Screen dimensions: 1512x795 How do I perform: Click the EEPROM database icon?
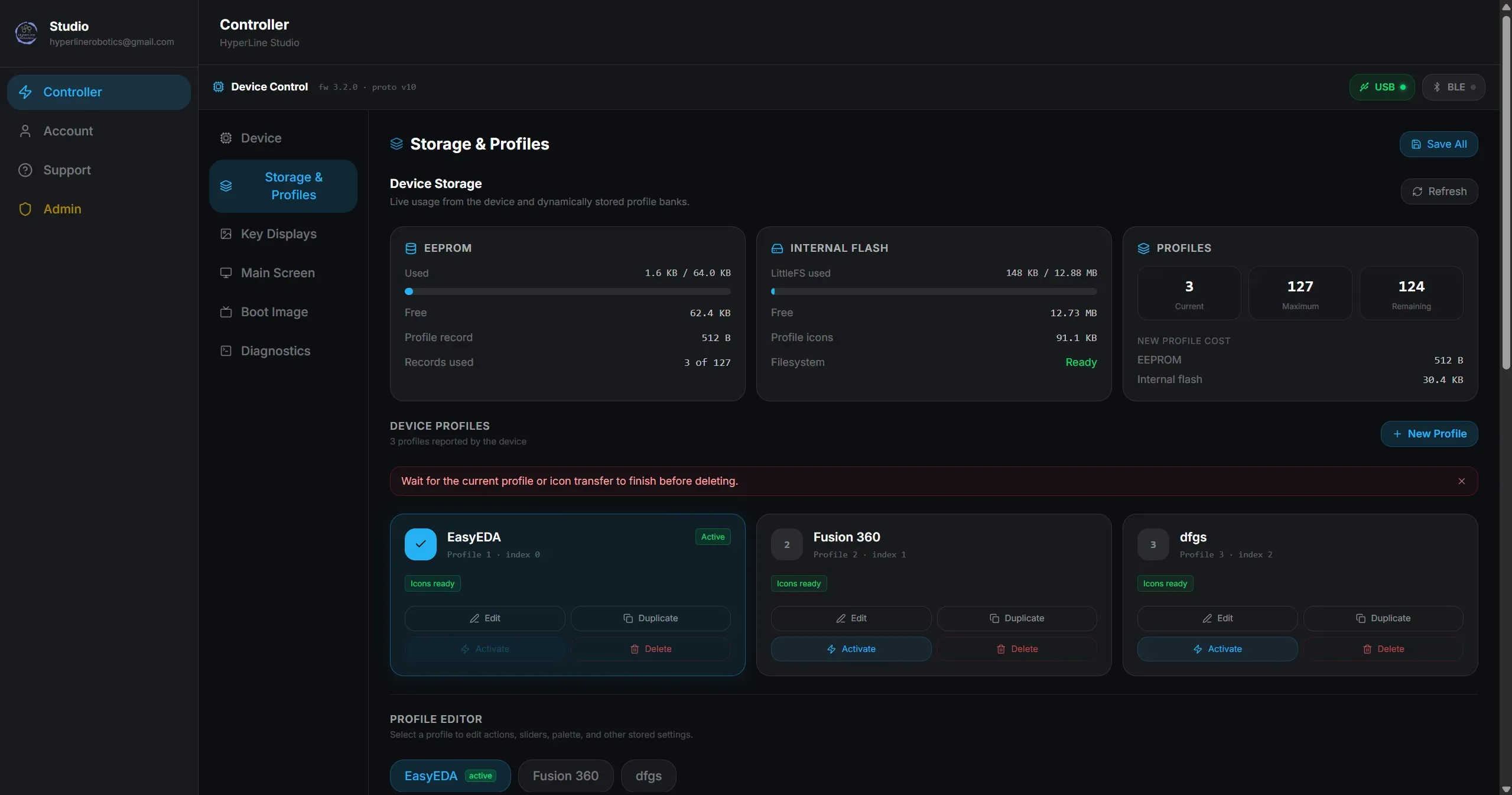[411, 248]
